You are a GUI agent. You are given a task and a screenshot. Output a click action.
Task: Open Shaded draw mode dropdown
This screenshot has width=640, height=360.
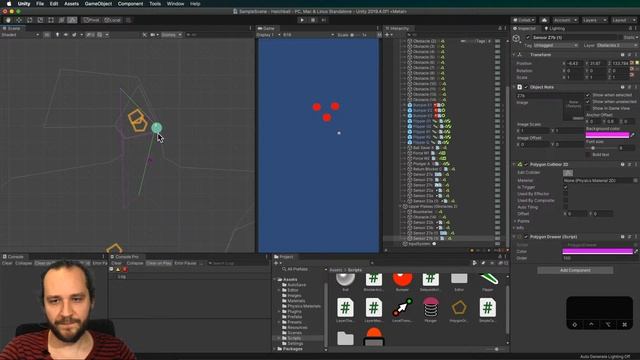tap(20, 35)
